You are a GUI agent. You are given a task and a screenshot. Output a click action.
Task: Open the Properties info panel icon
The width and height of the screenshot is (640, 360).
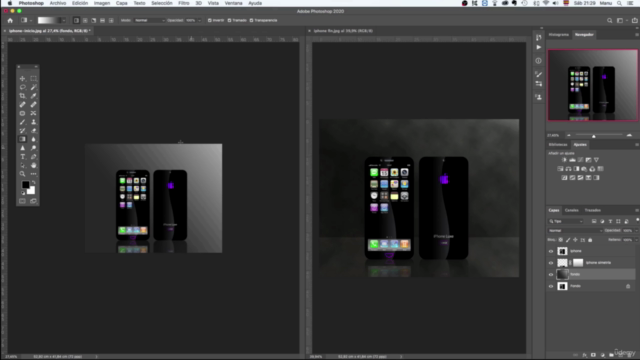(x=539, y=61)
